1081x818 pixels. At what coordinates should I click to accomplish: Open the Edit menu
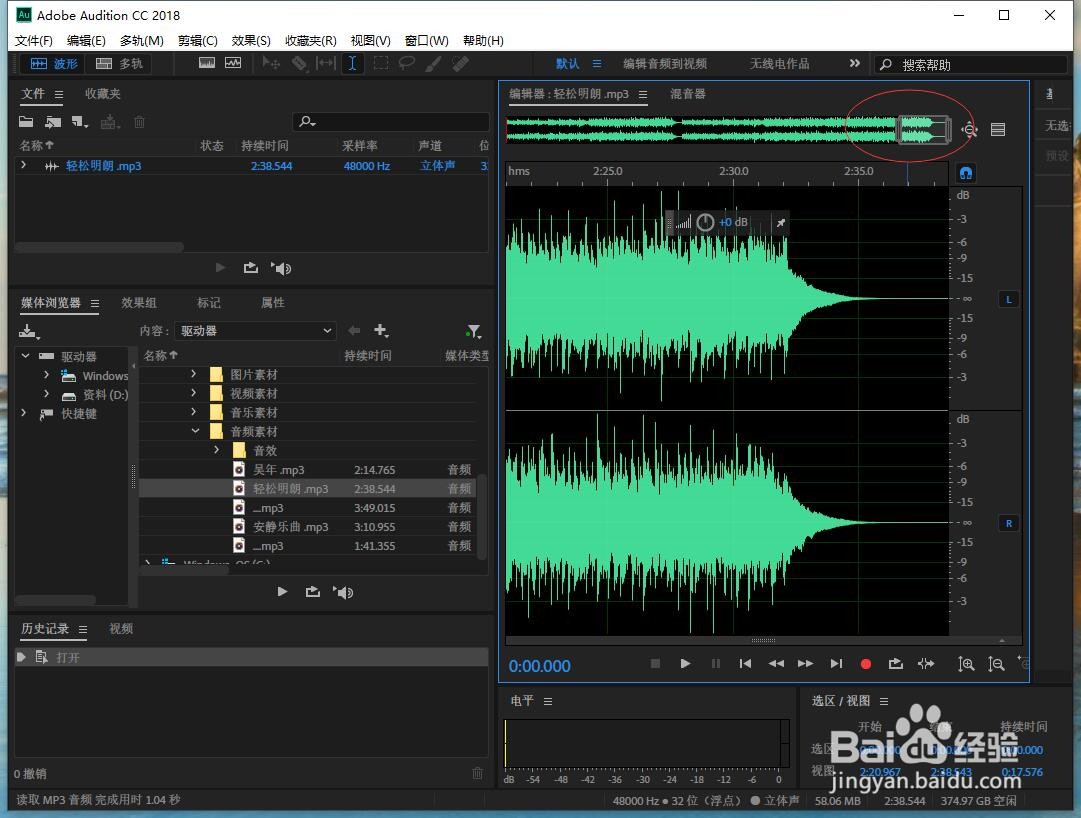click(x=86, y=41)
